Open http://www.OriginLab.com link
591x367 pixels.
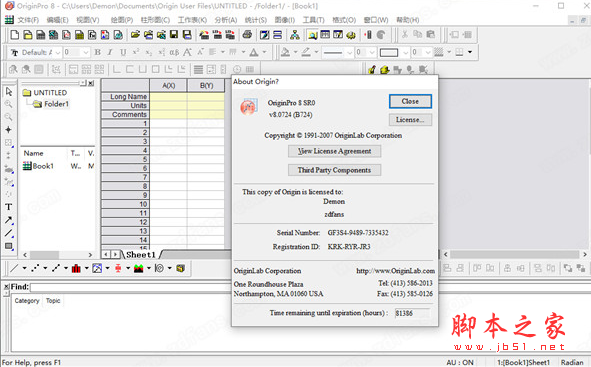tap(395, 271)
